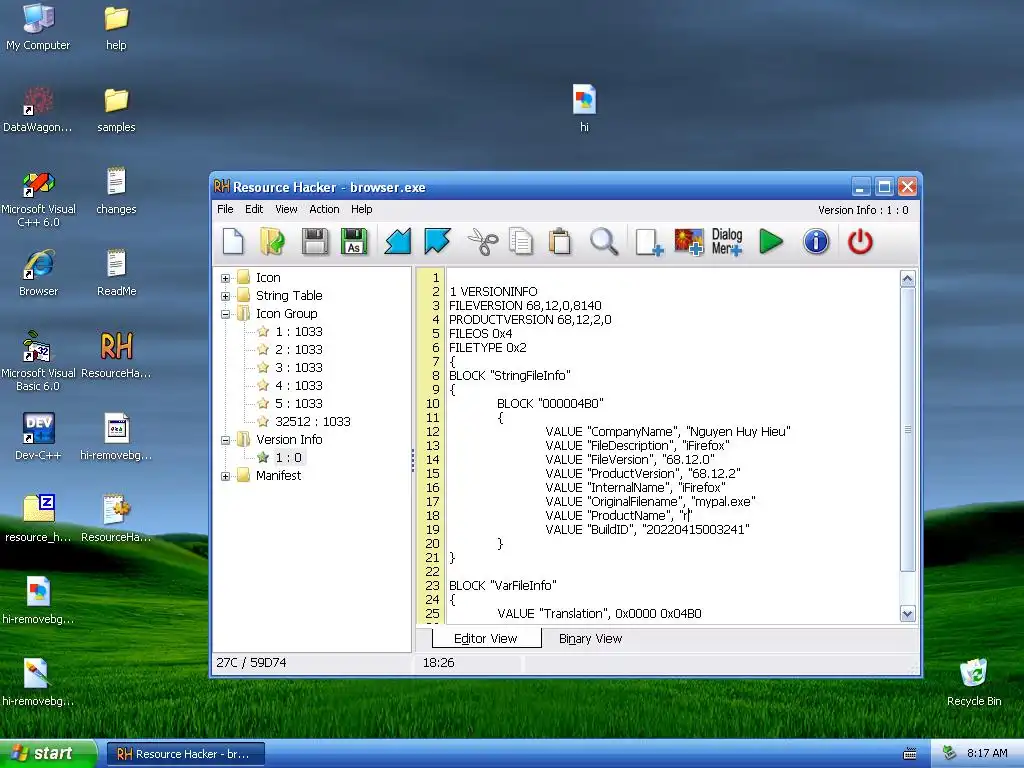Switch to the Binary View tab
This screenshot has width=1024, height=768.
click(590, 639)
